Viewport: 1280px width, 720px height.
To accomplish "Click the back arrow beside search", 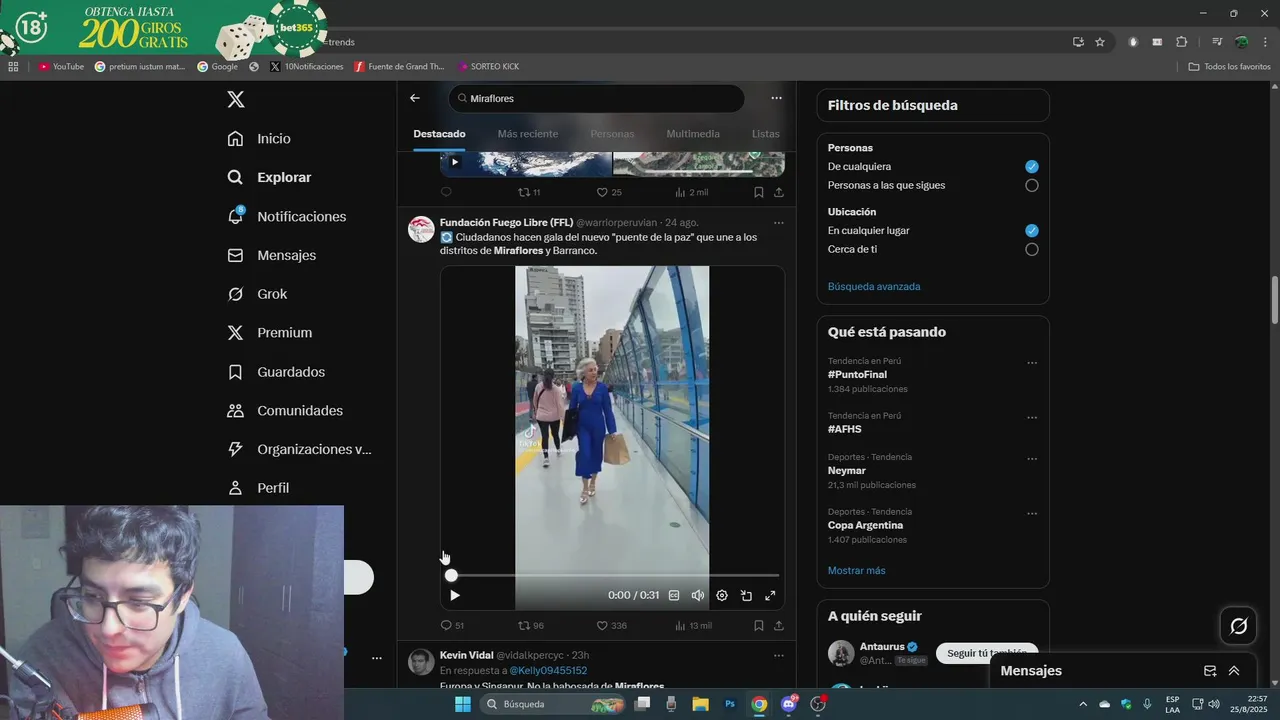I will coord(415,98).
